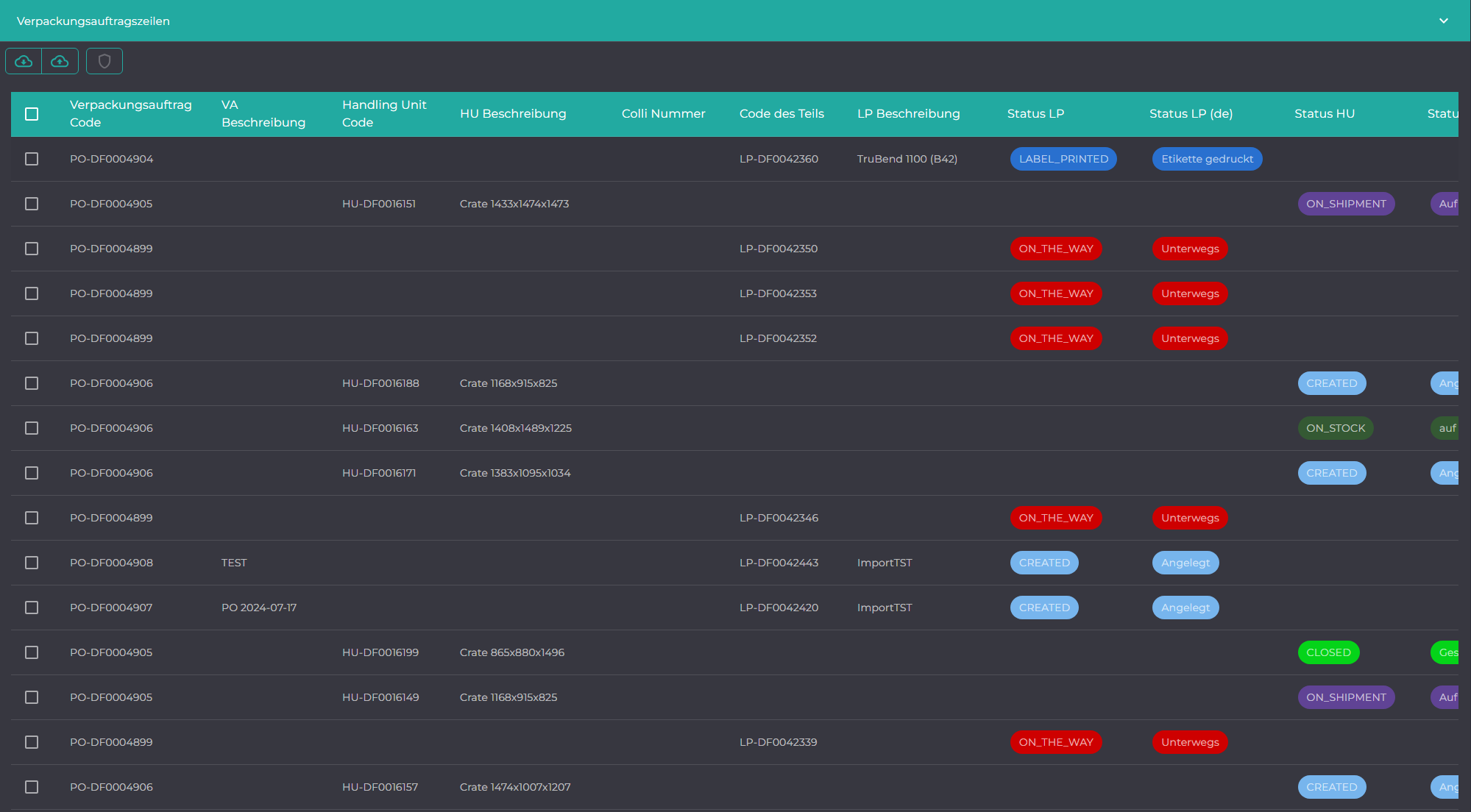1471x812 pixels.
Task: Collapse the Verpackungsauftragszeilen panel chevron
Action: 1444,21
